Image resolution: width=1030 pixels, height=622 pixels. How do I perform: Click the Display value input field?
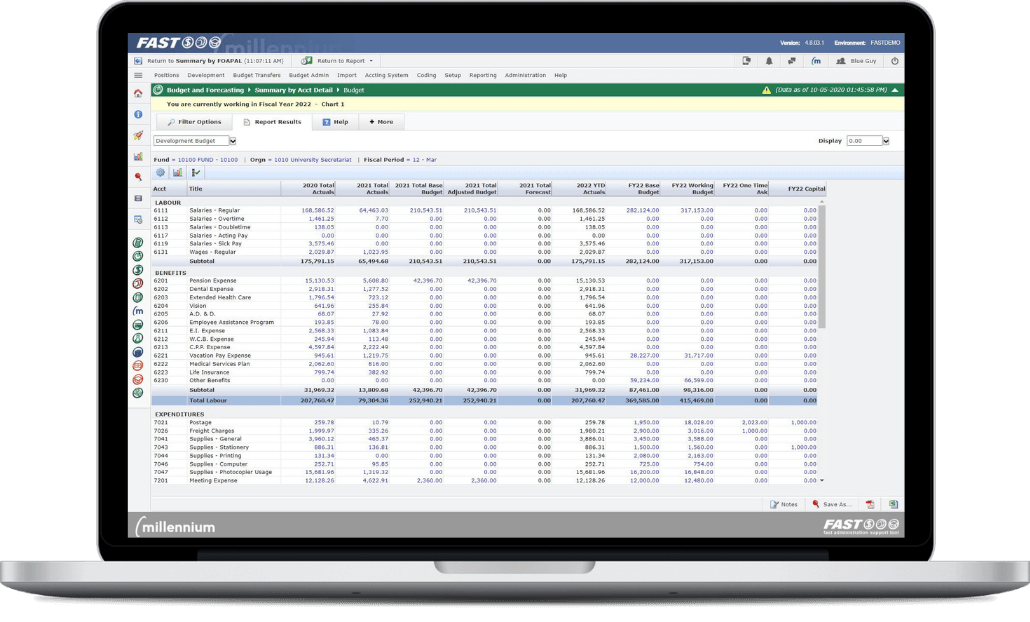864,141
